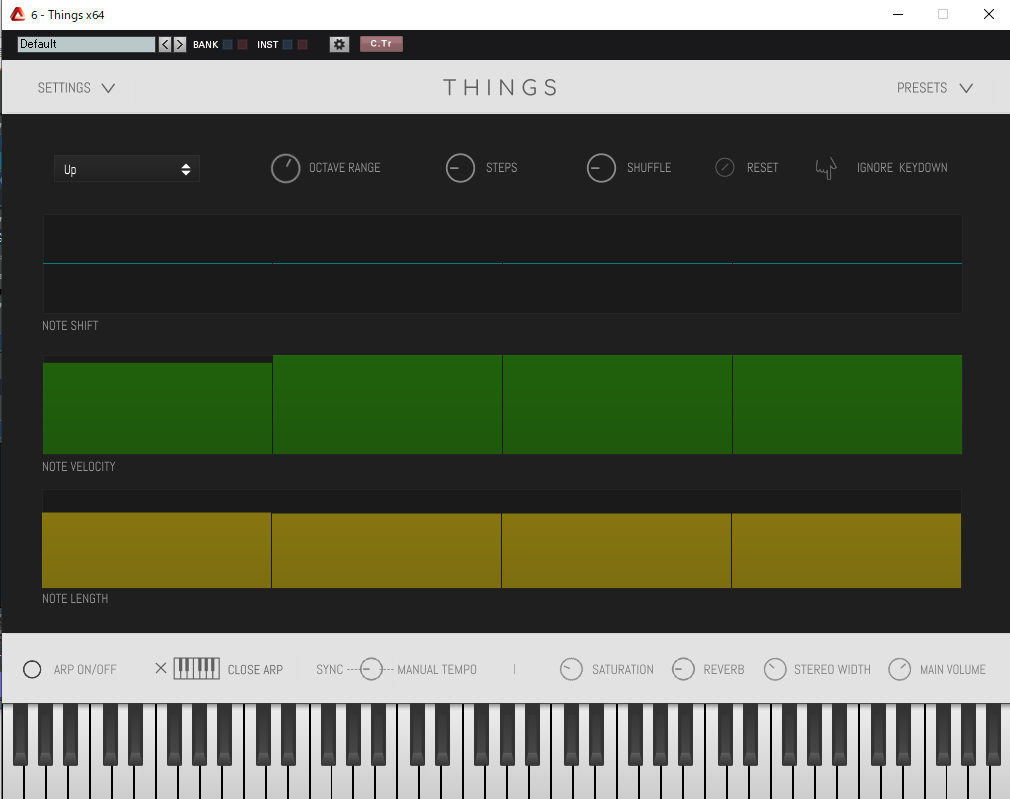This screenshot has height=799, width=1010.
Task: Click the THINGS title
Action: 500,88
